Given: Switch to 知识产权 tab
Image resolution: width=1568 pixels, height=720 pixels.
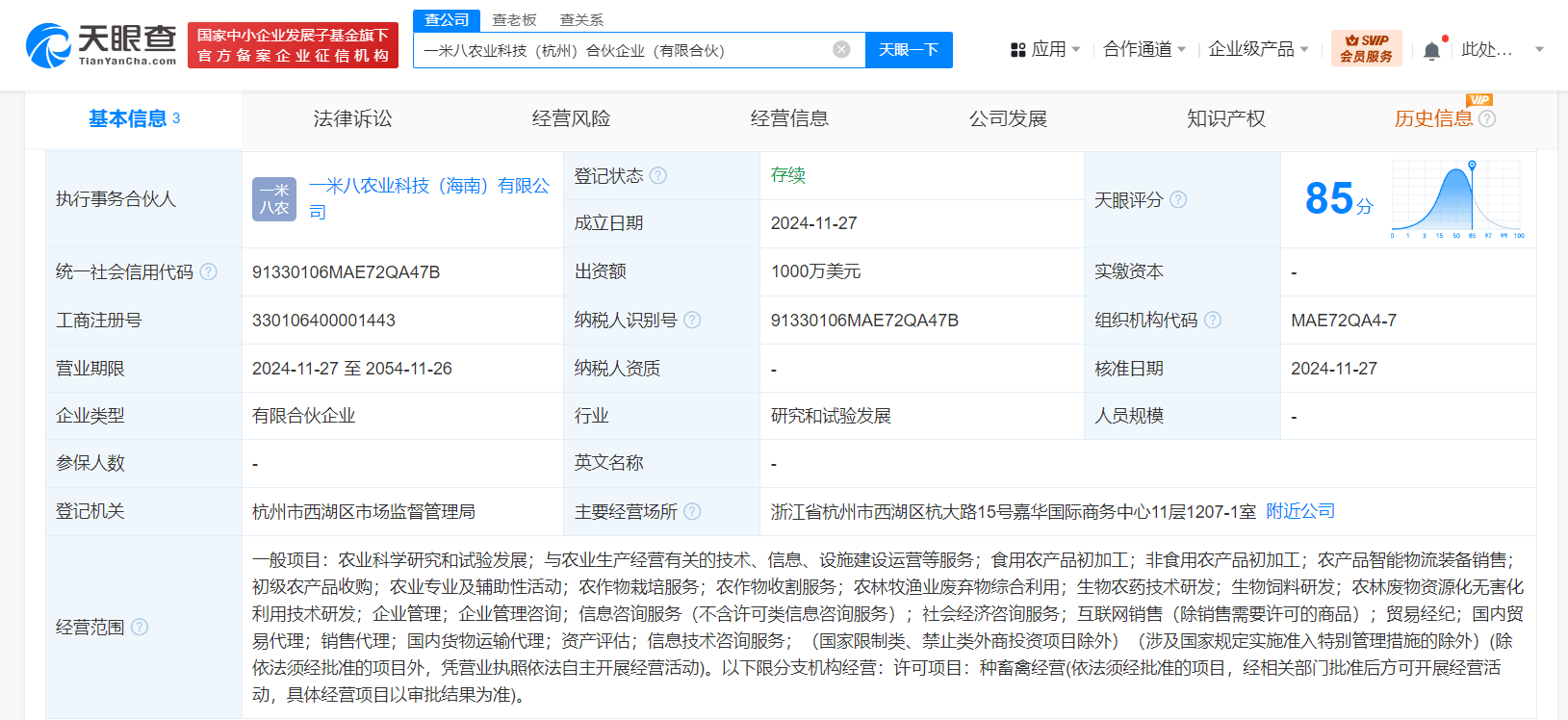Looking at the screenshot, I should coord(1226,118).
